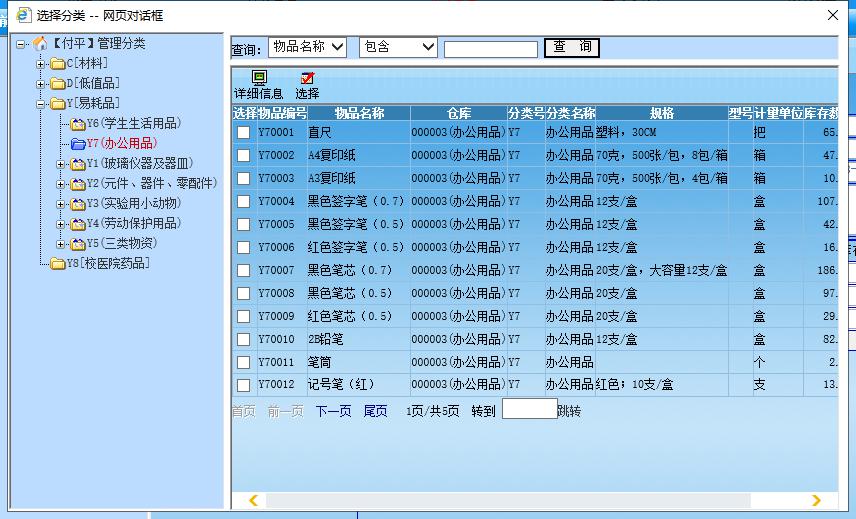Click the folder icon for Y3(实验用小动物)

pos(78,204)
